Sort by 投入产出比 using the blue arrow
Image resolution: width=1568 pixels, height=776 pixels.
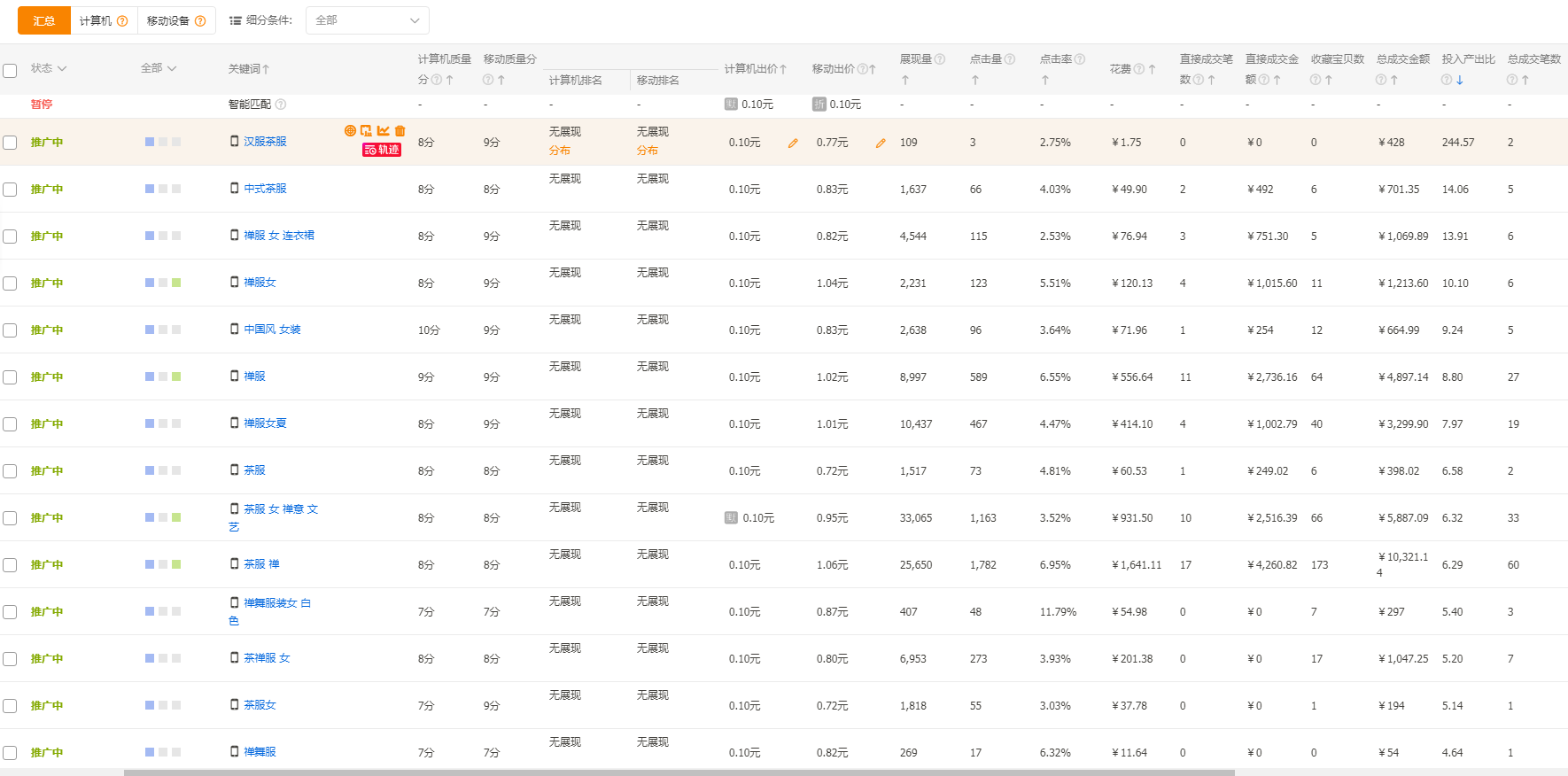point(1459,81)
